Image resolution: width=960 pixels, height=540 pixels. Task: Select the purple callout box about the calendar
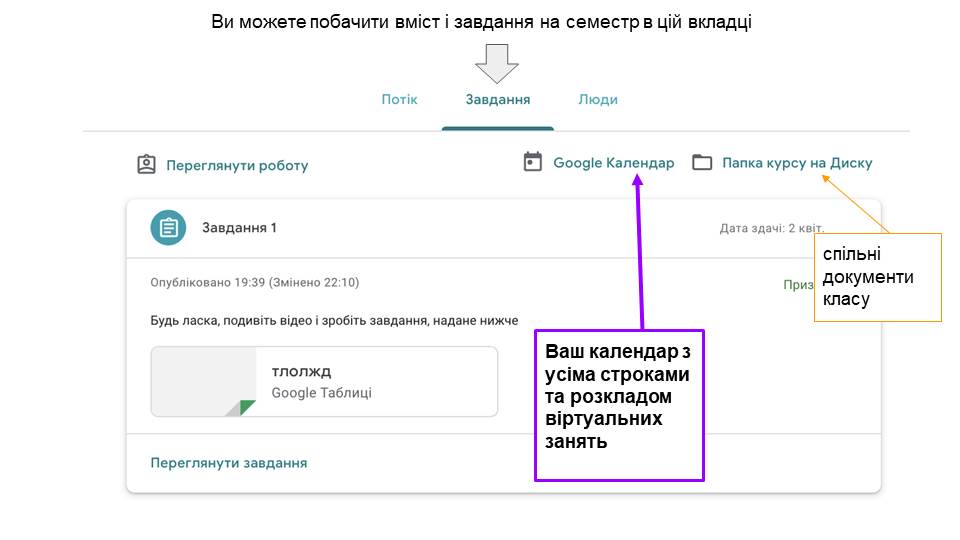click(619, 405)
